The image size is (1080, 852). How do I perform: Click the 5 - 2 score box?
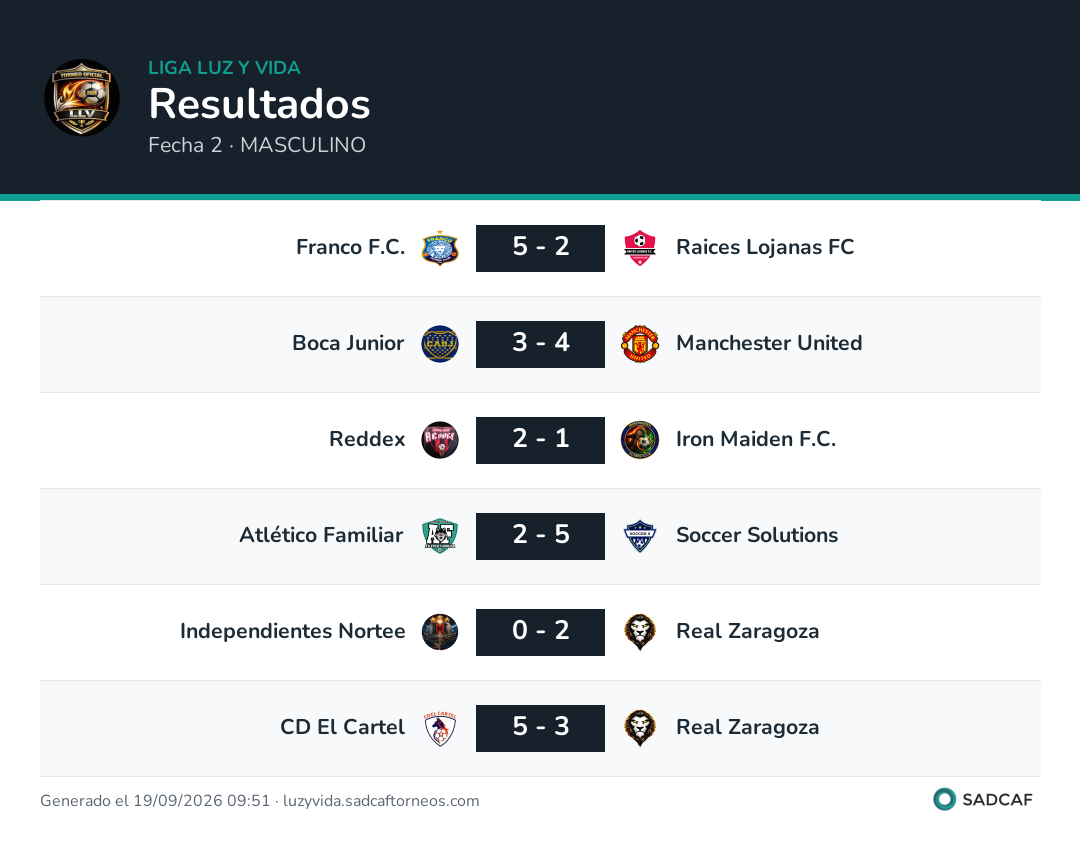tap(541, 248)
